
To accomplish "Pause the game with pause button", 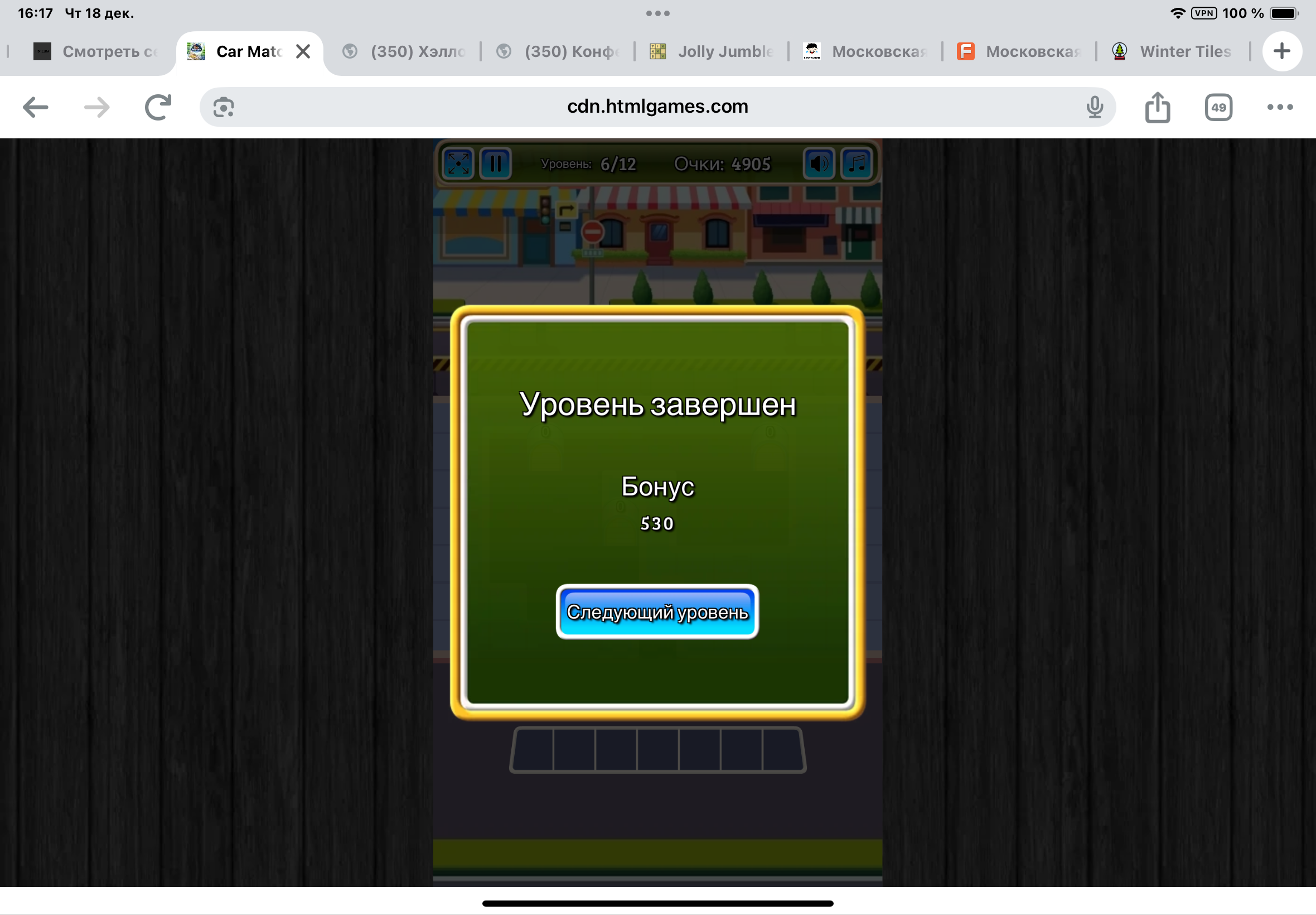I will 496,163.
